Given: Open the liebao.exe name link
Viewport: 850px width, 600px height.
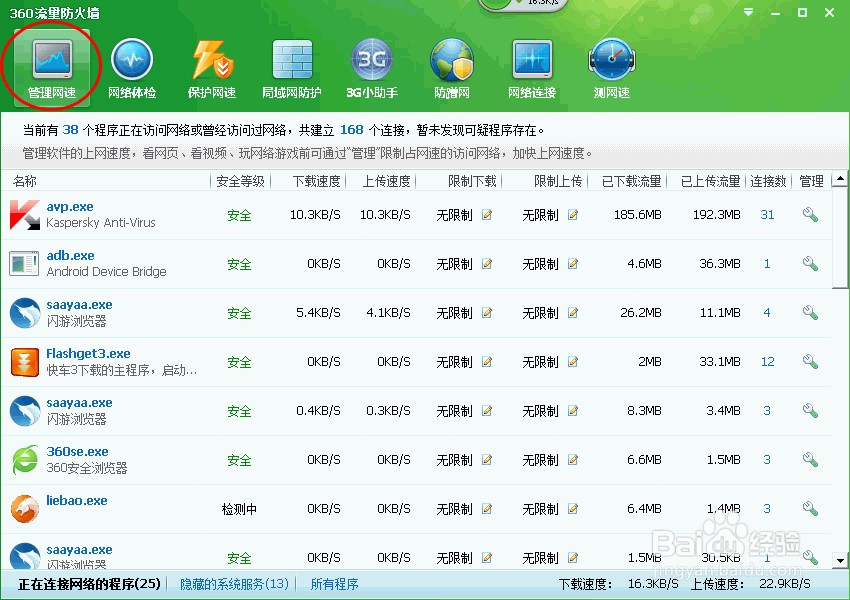Looking at the screenshot, I should click(x=77, y=500).
